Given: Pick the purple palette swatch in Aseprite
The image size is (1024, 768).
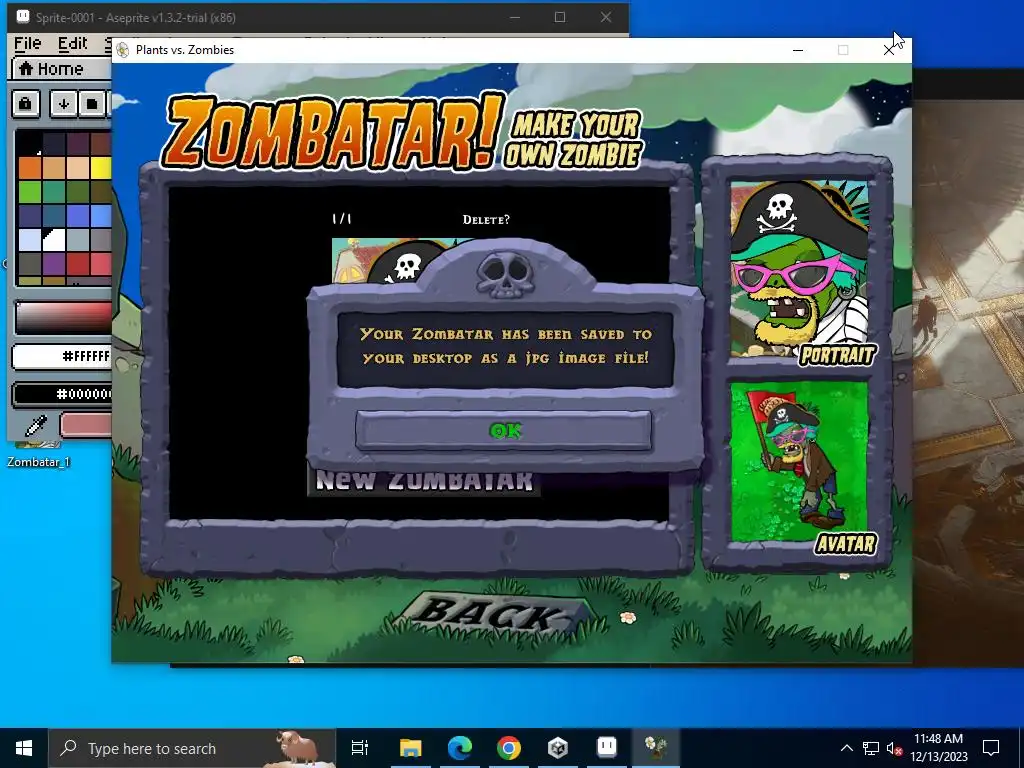Looking at the screenshot, I should (x=54, y=263).
